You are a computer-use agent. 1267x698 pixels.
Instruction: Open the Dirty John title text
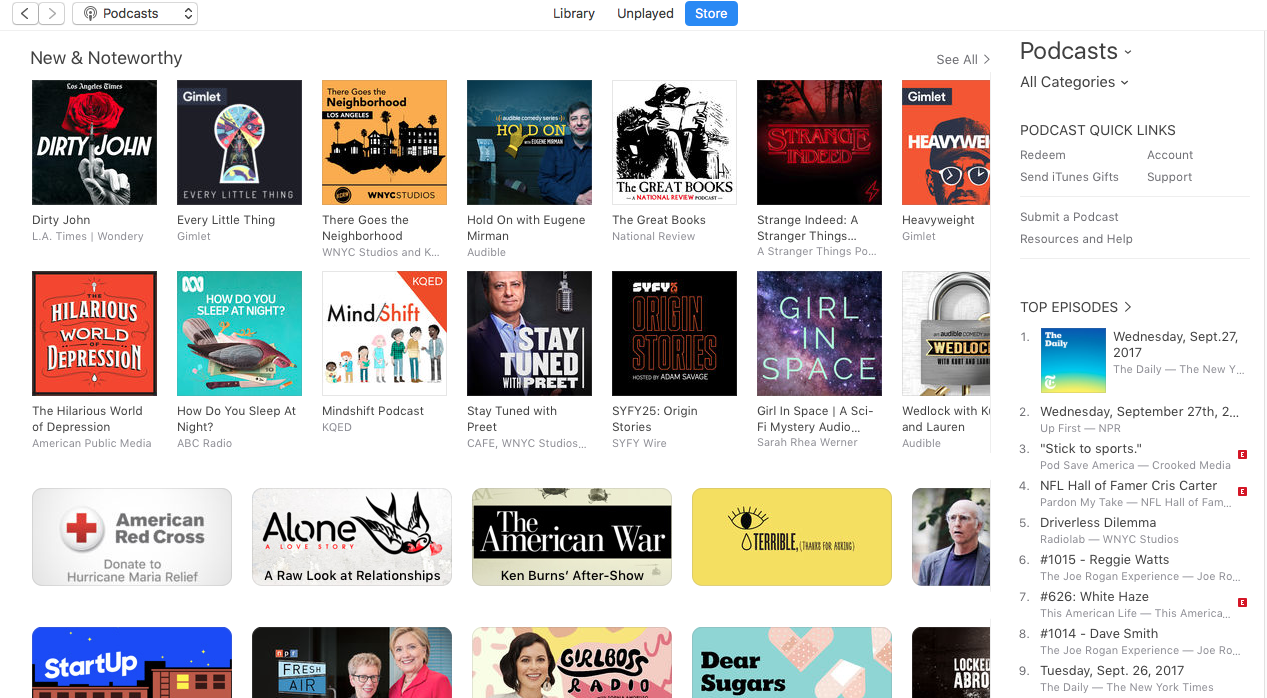(x=61, y=220)
